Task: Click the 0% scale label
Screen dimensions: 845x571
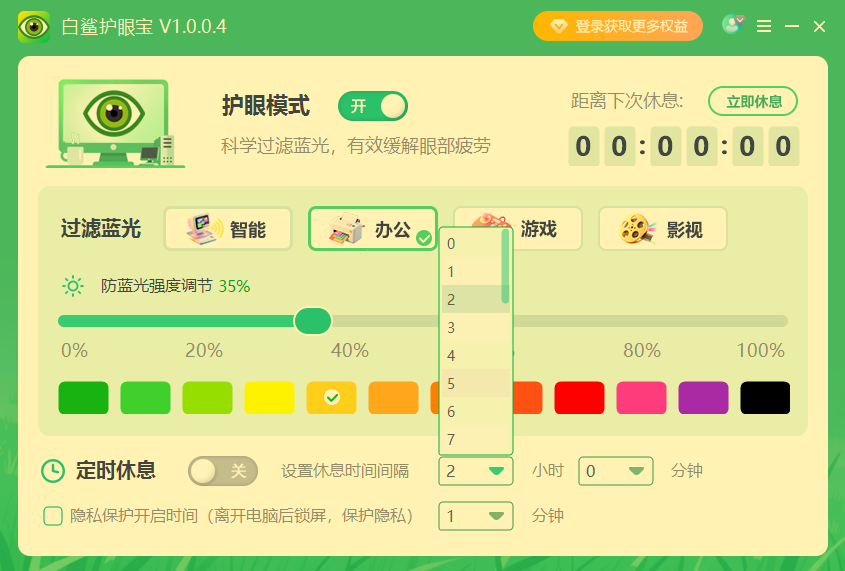Action: pyautogui.click(x=74, y=351)
